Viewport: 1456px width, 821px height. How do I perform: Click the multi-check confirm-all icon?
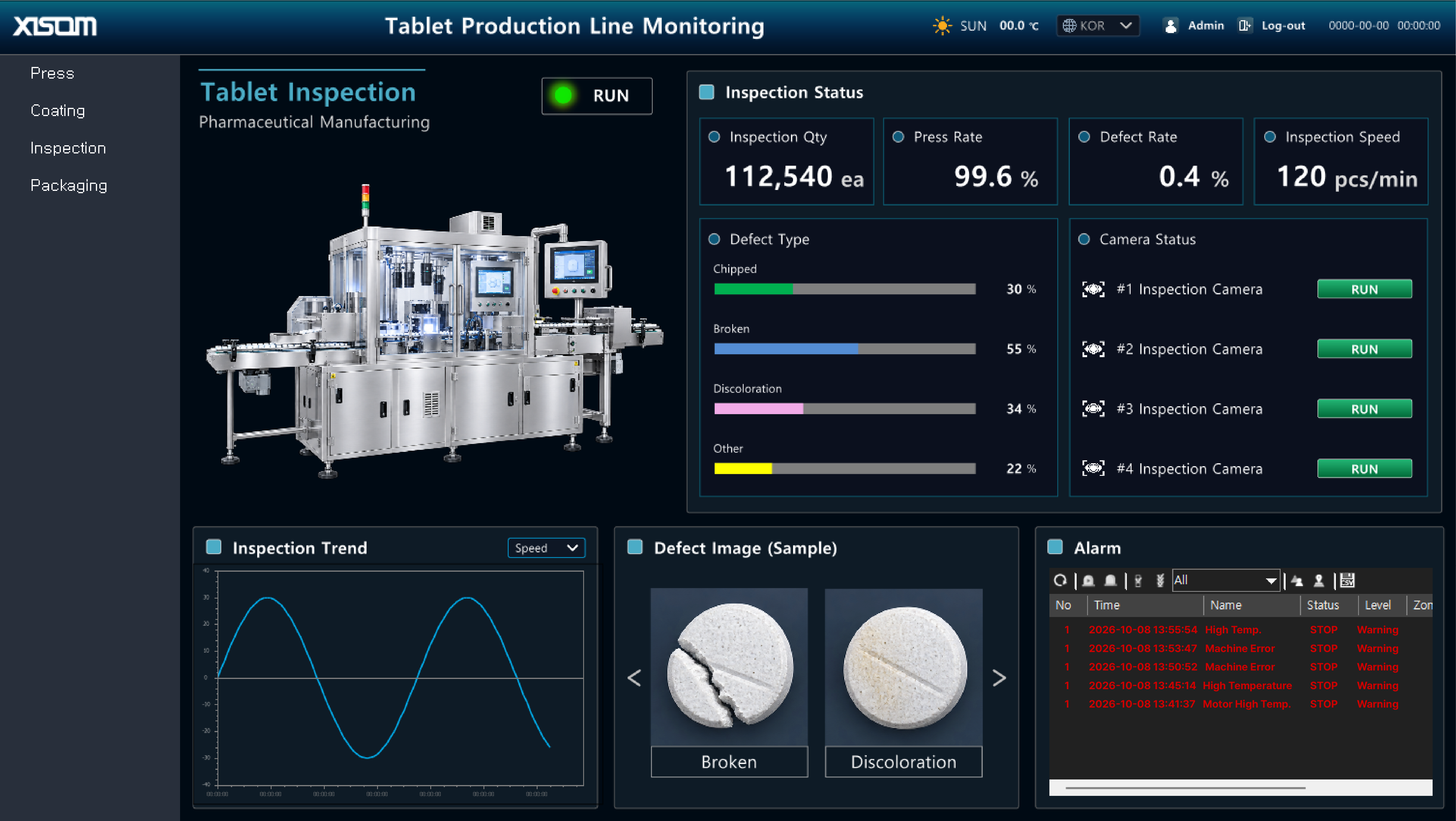[1160, 580]
